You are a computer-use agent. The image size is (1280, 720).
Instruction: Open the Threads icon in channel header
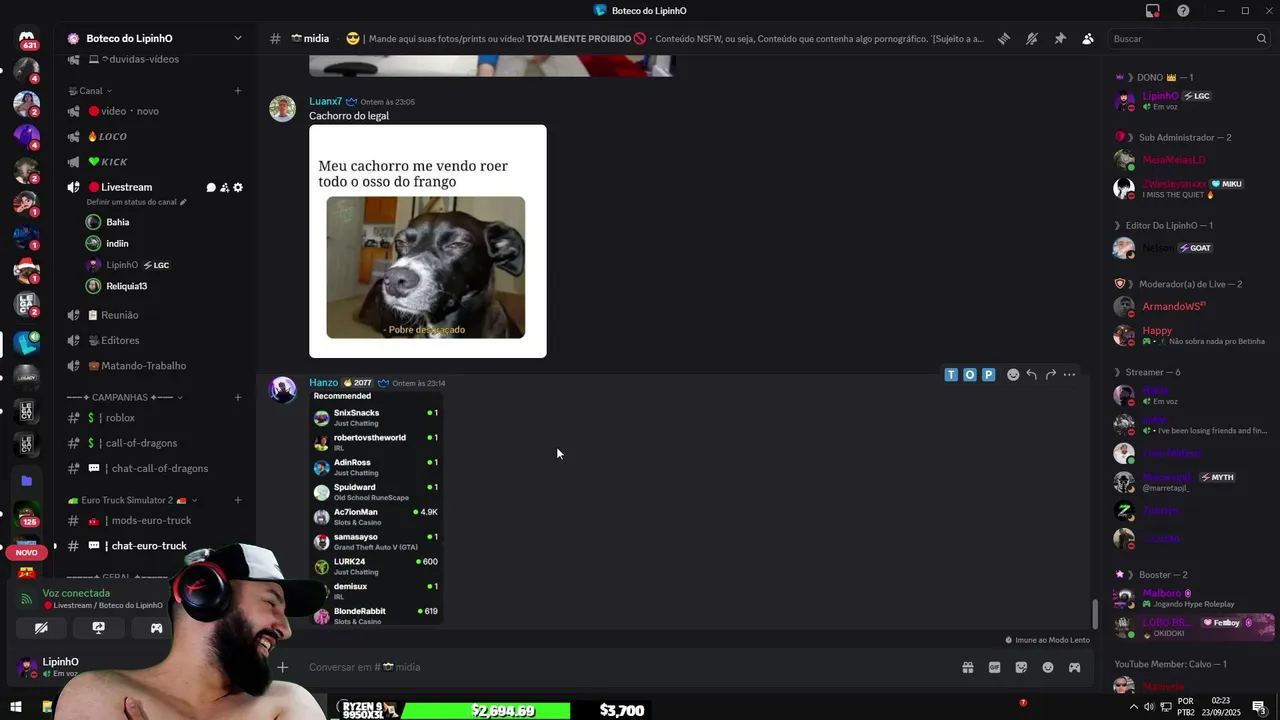1003,39
